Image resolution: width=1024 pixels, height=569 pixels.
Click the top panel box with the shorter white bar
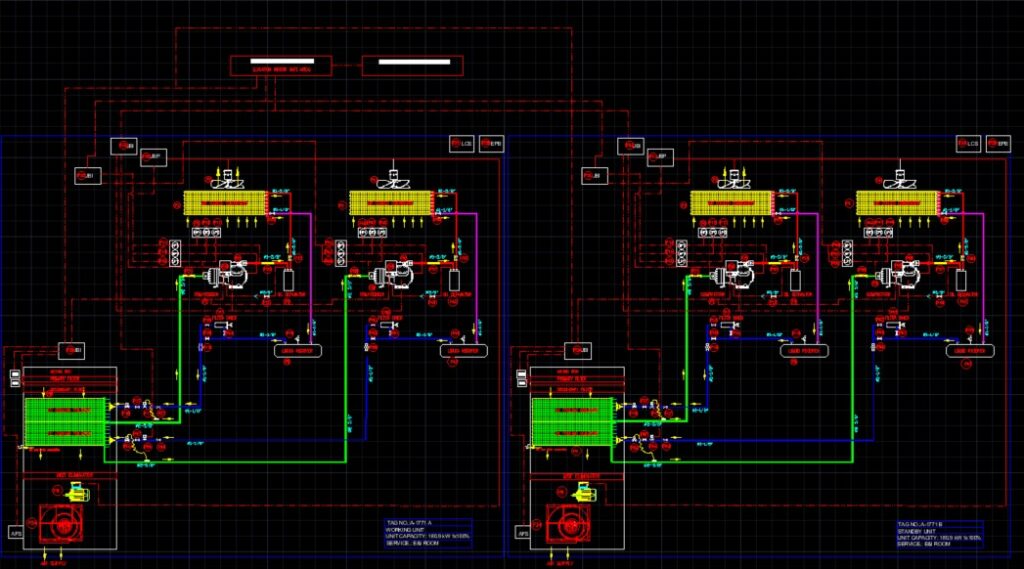281,65
